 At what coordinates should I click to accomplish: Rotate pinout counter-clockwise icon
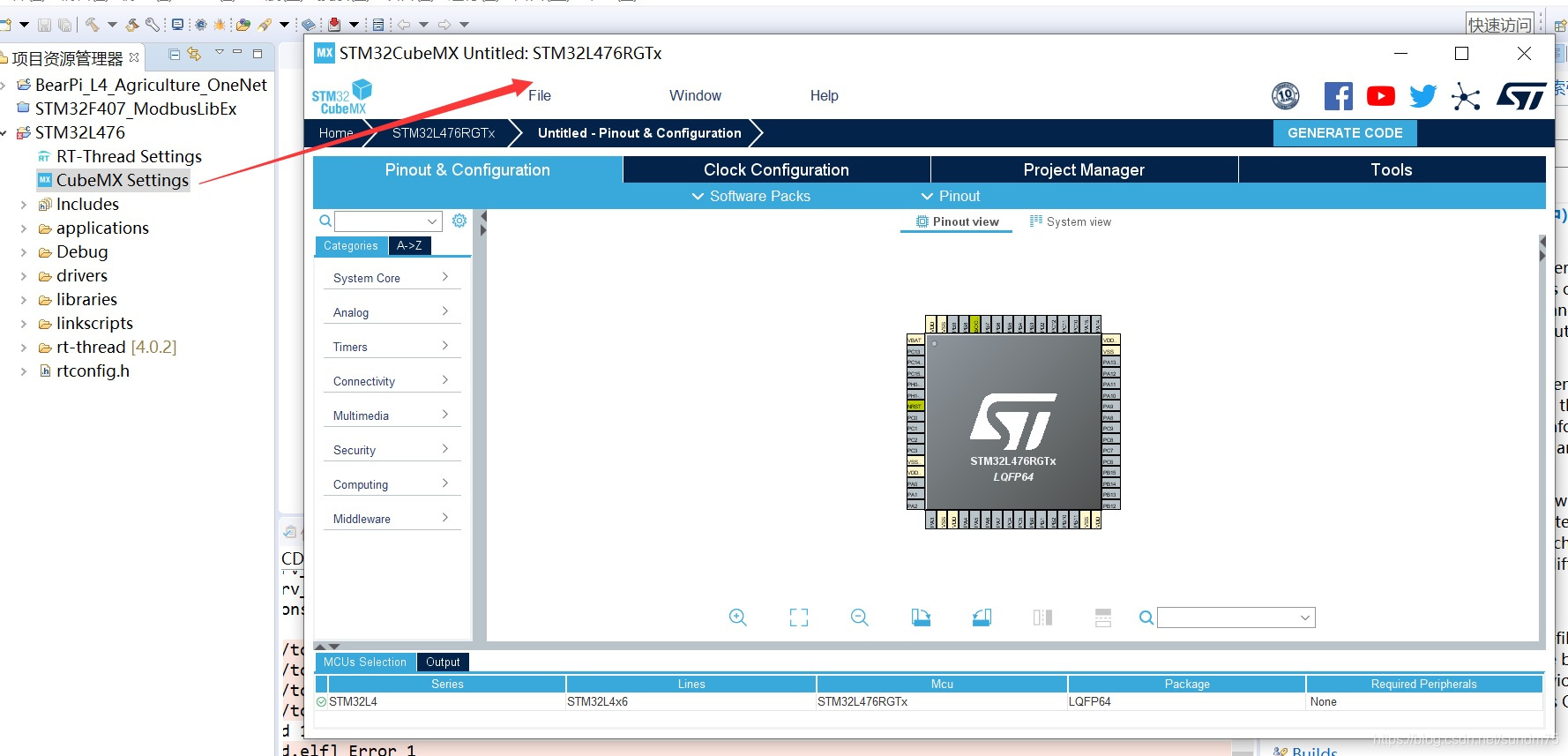click(x=982, y=618)
